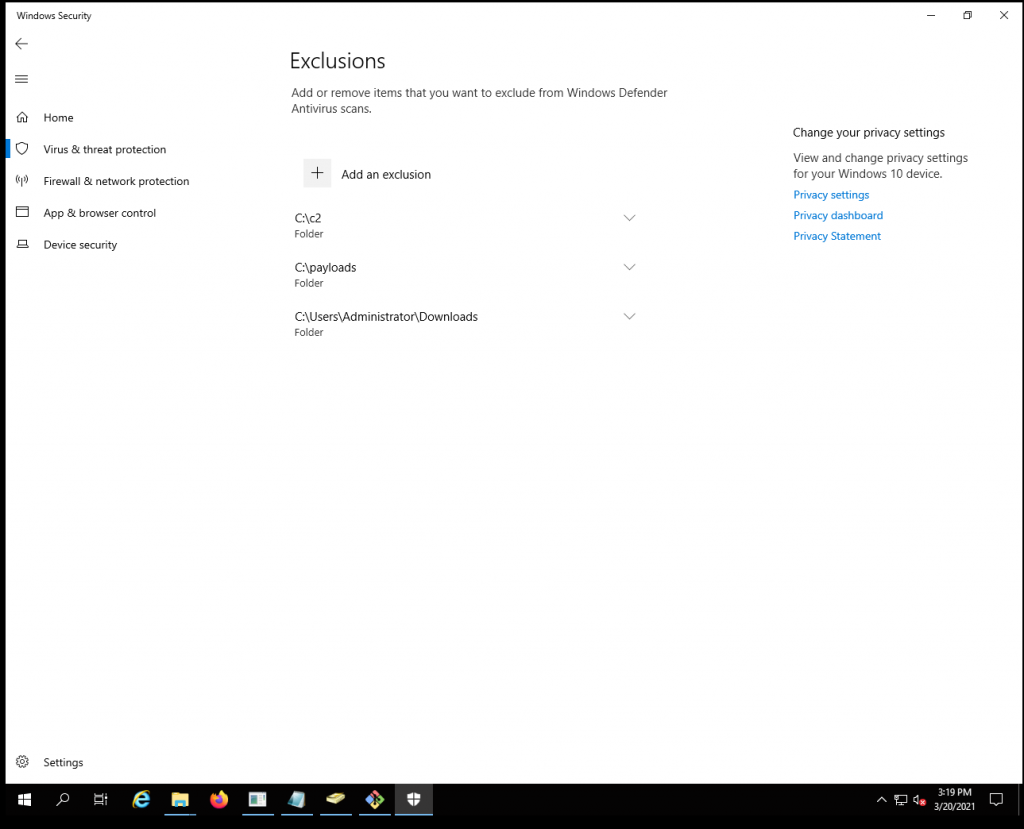
Task: Select Home in the sidebar
Action: [x=58, y=117]
